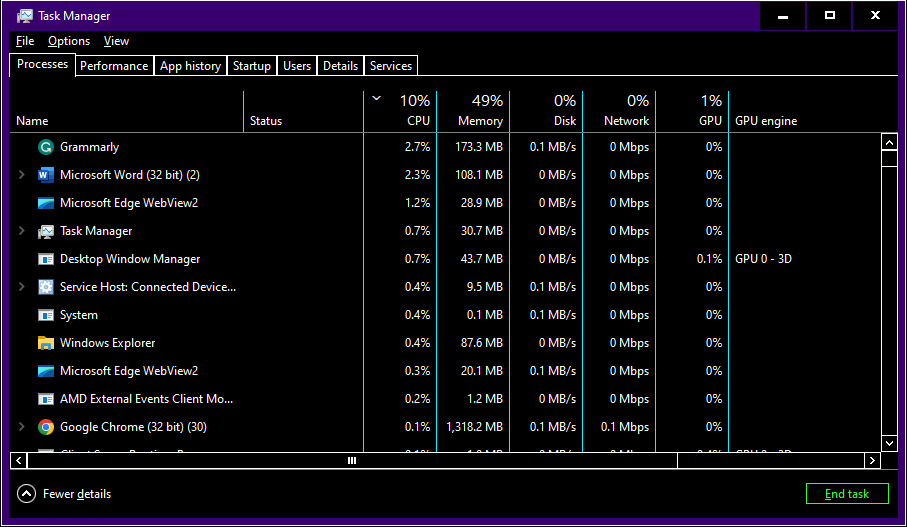Screen dimensions: 907x527
Task: Click the Fewer details link
Action: (x=77, y=494)
